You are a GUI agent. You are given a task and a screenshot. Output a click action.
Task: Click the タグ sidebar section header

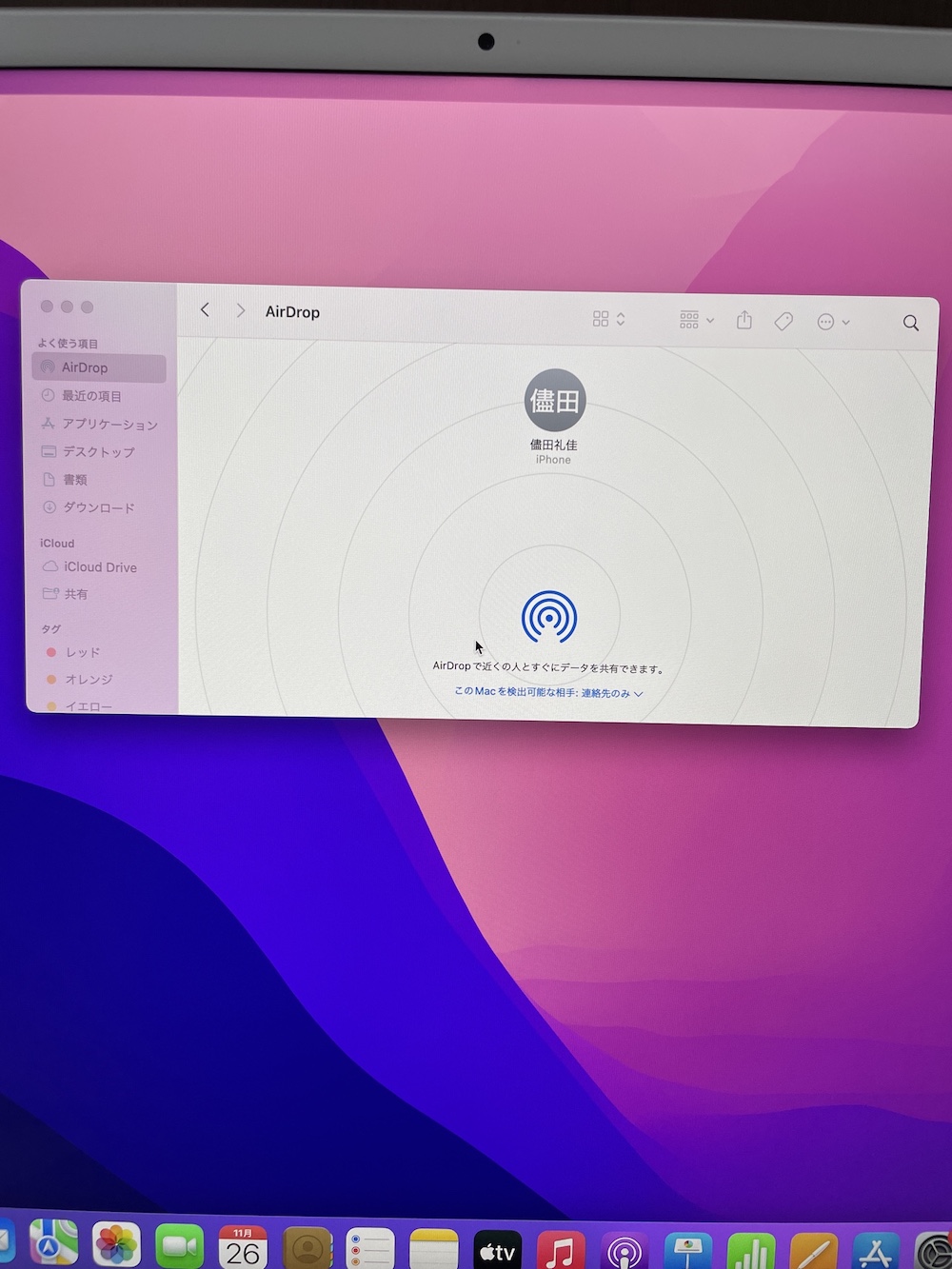[50, 628]
